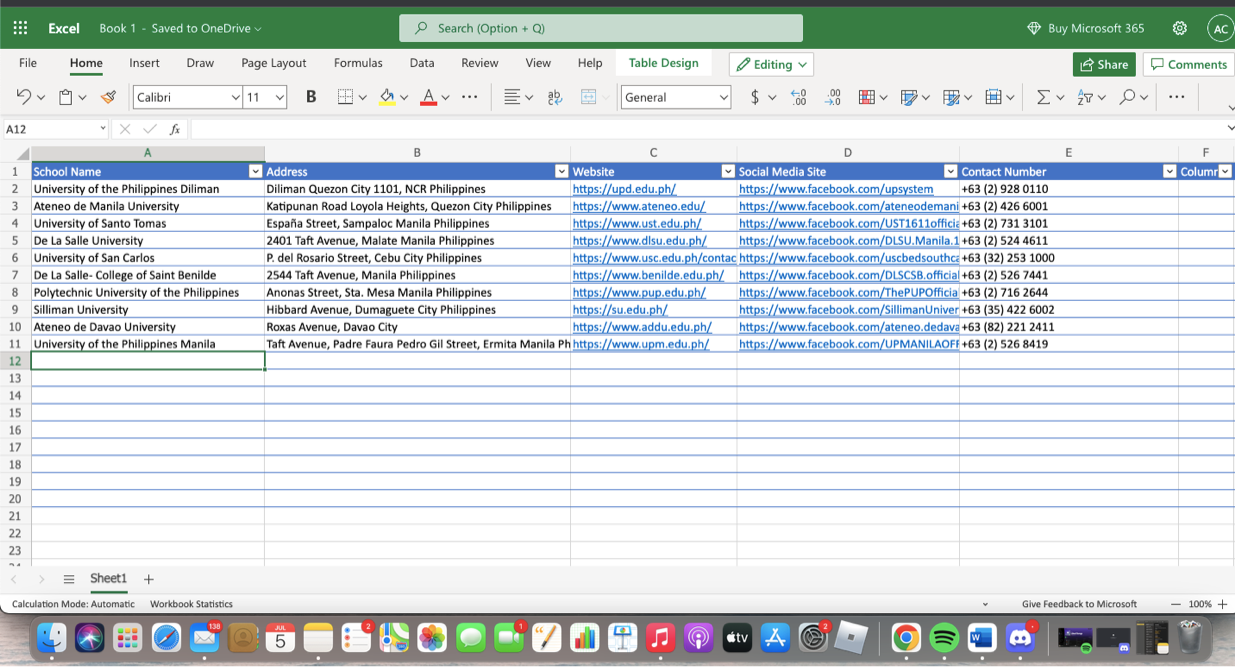Apply yellow fill color bucket
This screenshot has height=667, width=1235.
[x=387, y=97]
